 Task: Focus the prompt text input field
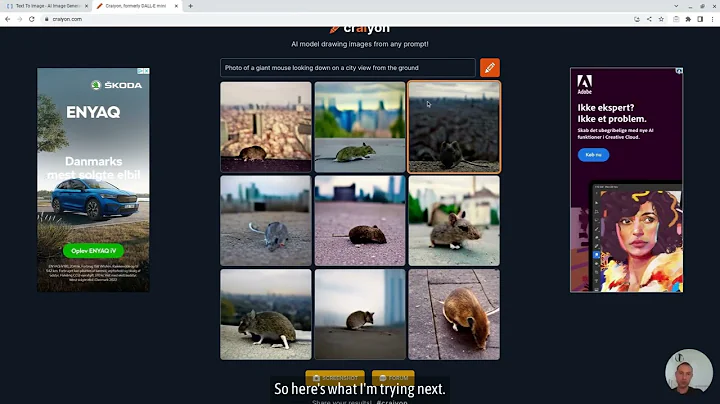pos(348,67)
